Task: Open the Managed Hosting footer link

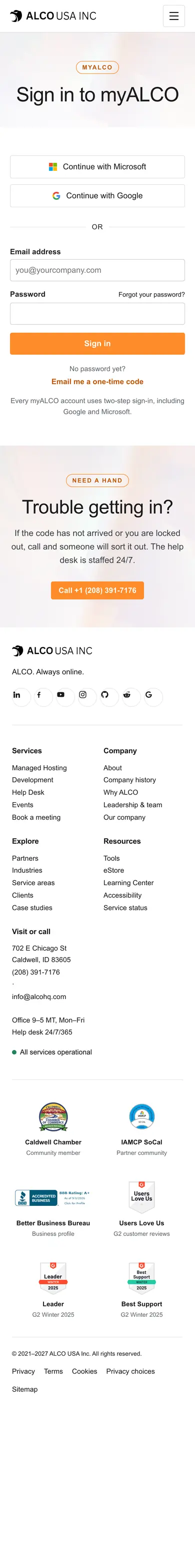Action: click(x=39, y=768)
